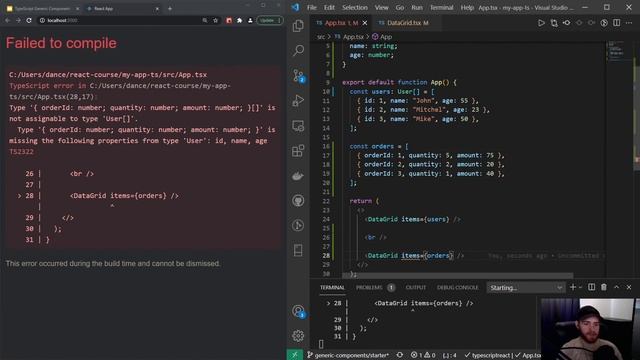The height and width of the screenshot is (360, 640).
Task: Click the remote window status bar icon
Action: point(295,355)
